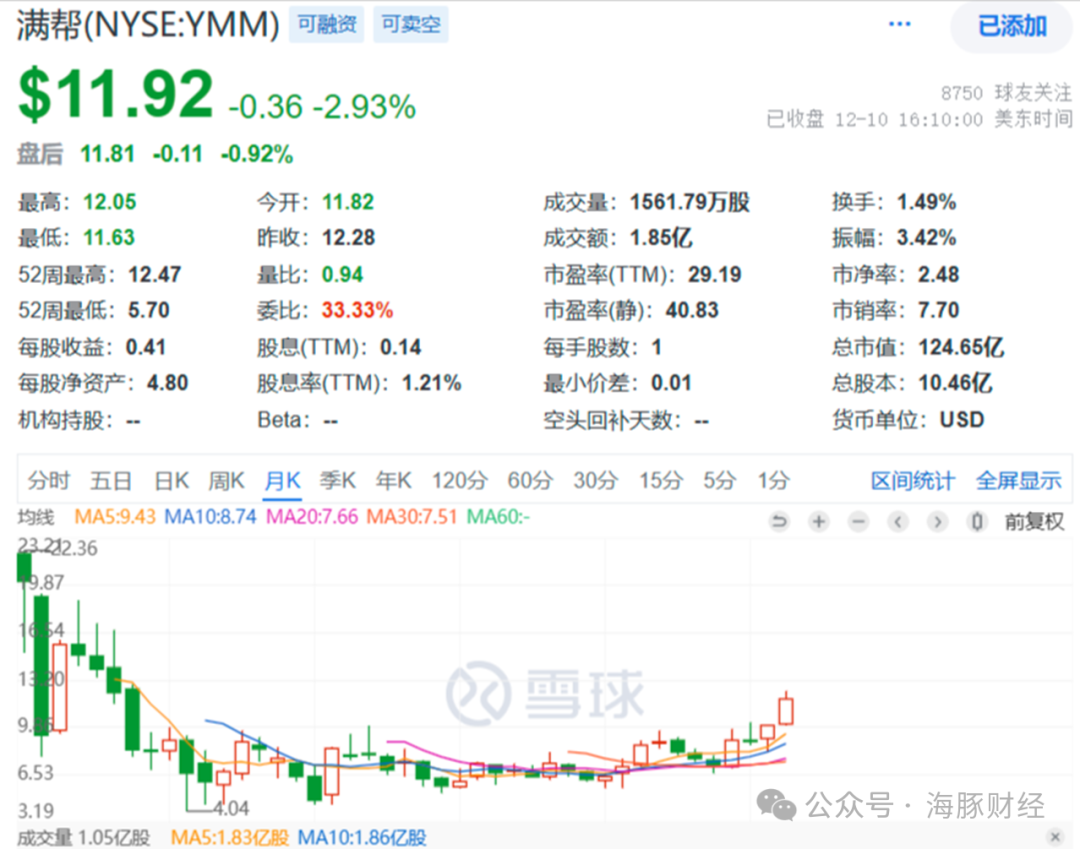Switch to the 五日 chart tab

(x=111, y=480)
